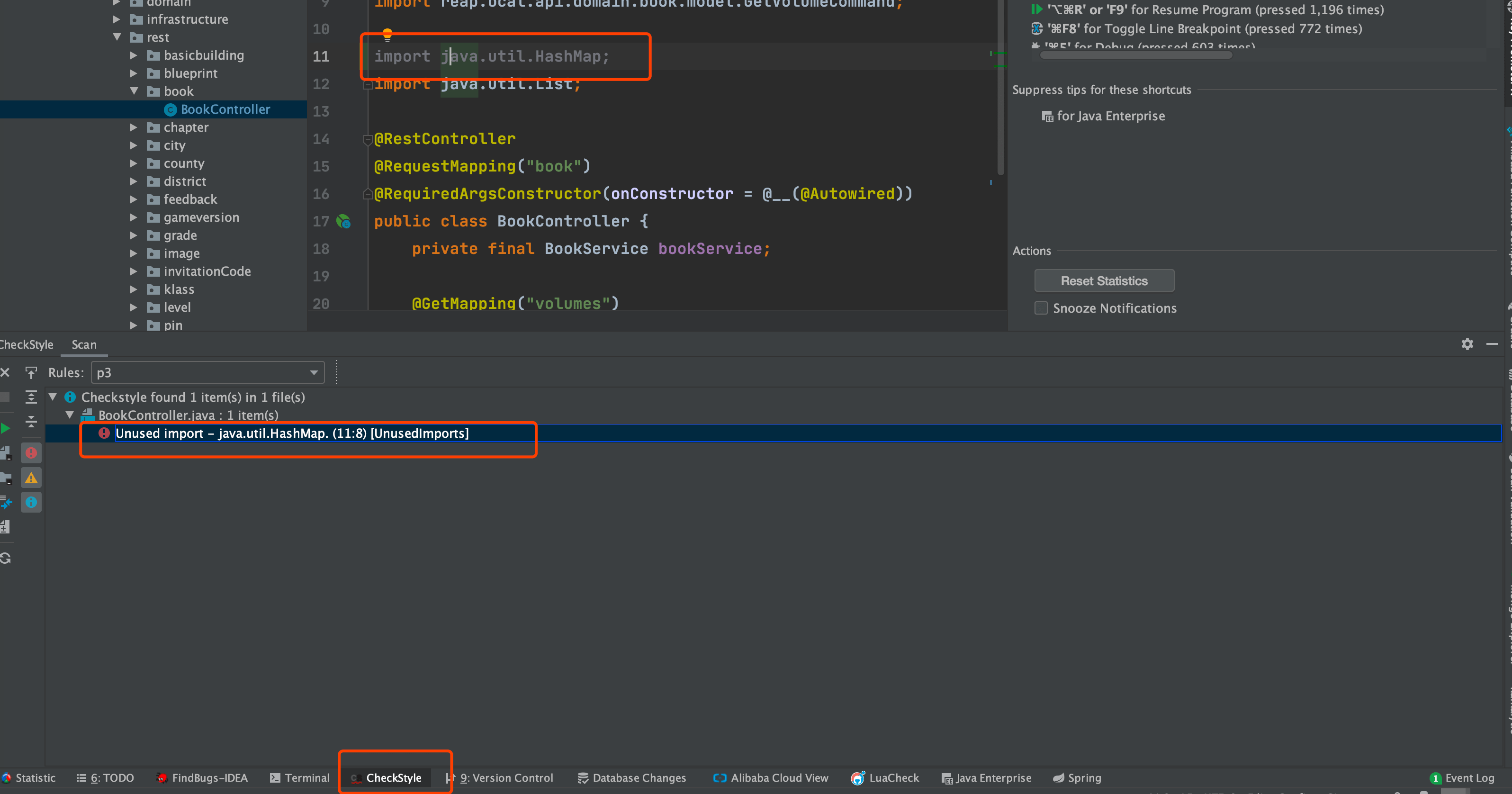This screenshot has height=794, width=1512.
Task: Click the editor vertical scrollbar
Action: [1001, 88]
